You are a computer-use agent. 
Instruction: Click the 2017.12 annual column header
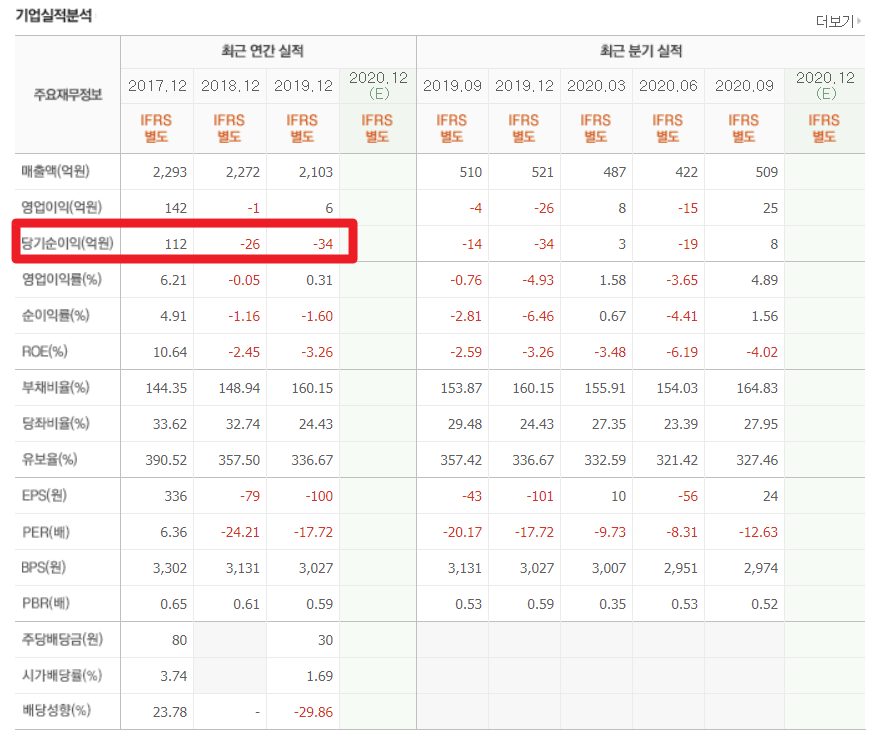point(157,86)
